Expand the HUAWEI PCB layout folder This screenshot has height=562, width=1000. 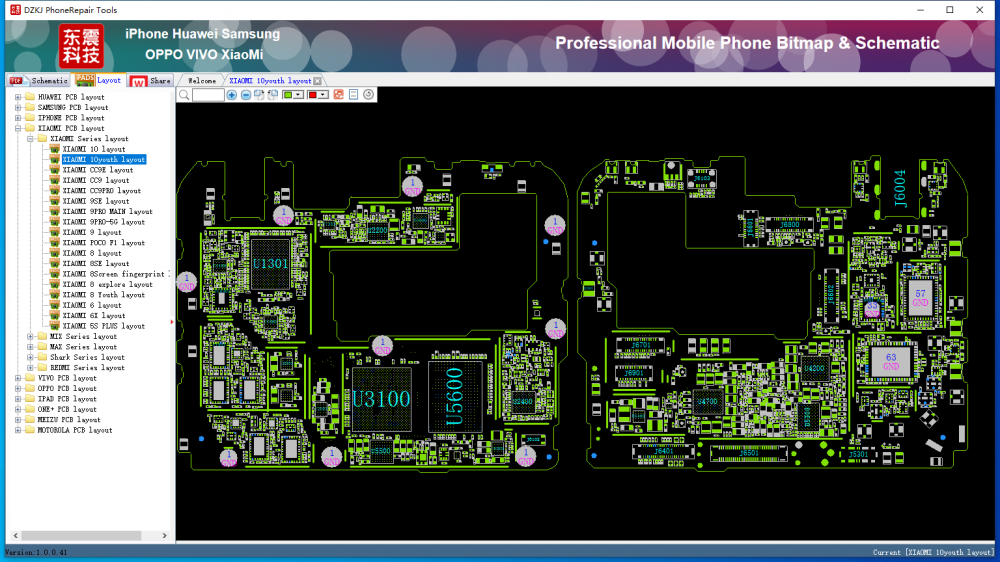18,97
